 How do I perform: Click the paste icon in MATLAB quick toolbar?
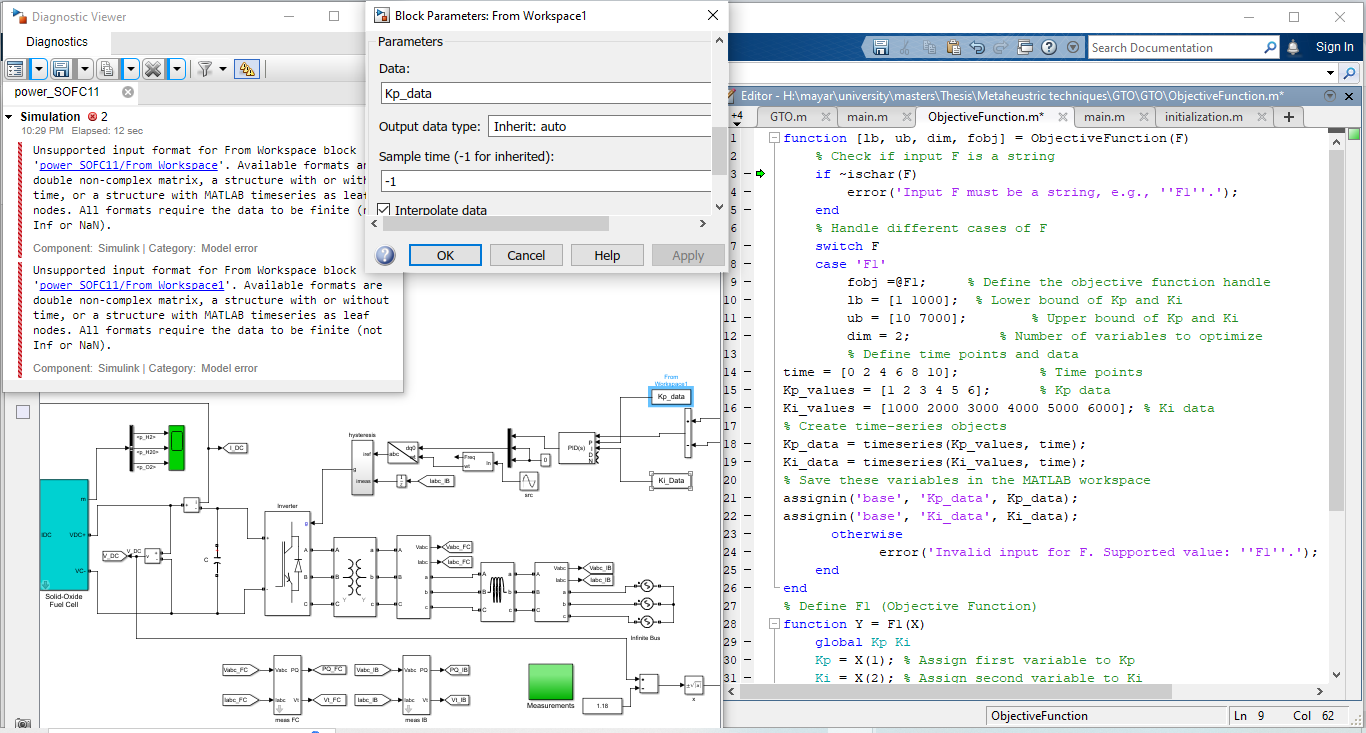pos(953,47)
